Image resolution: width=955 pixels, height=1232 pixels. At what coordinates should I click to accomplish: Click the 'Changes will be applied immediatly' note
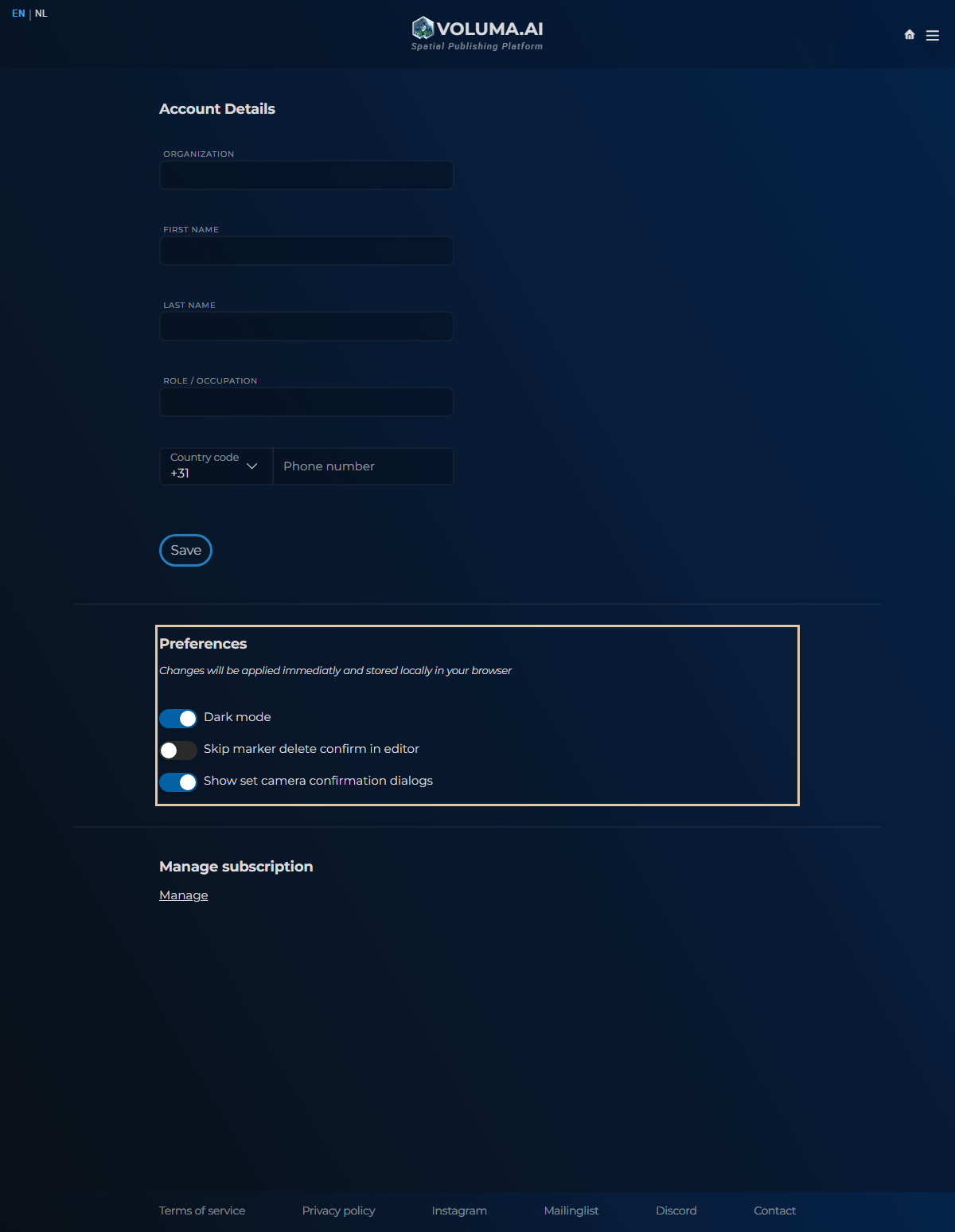tap(335, 670)
